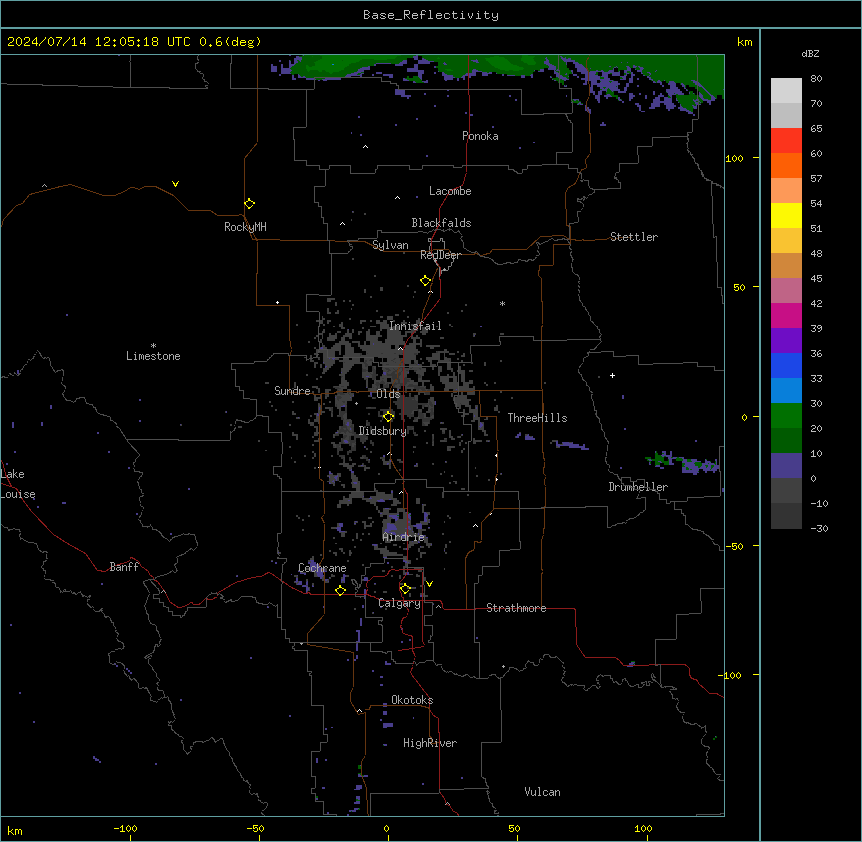Select the purple 36-39 dBZ legend swatch
The width and height of the screenshot is (862, 842).
click(x=786, y=341)
